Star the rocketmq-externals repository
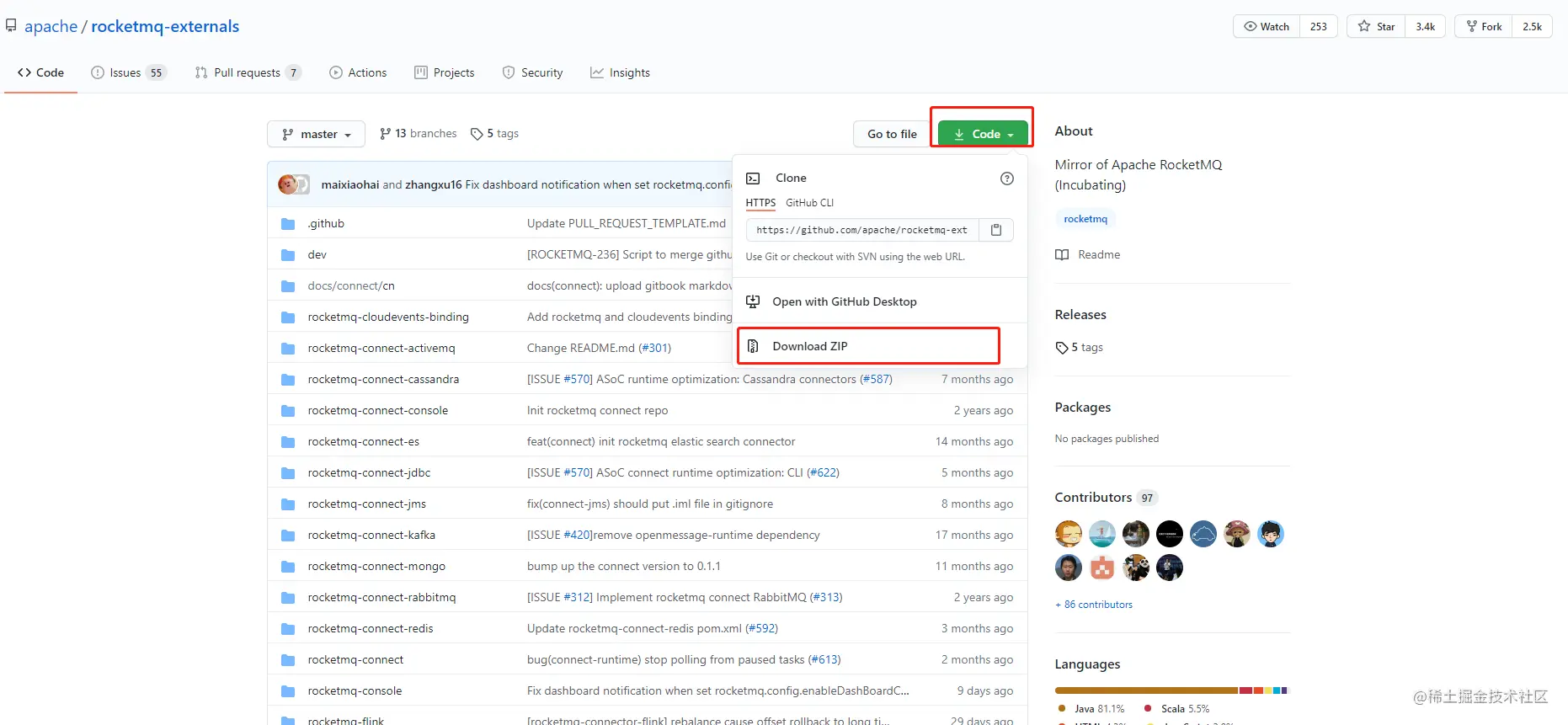The height and width of the screenshot is (725, 1568). point(1376,26)
